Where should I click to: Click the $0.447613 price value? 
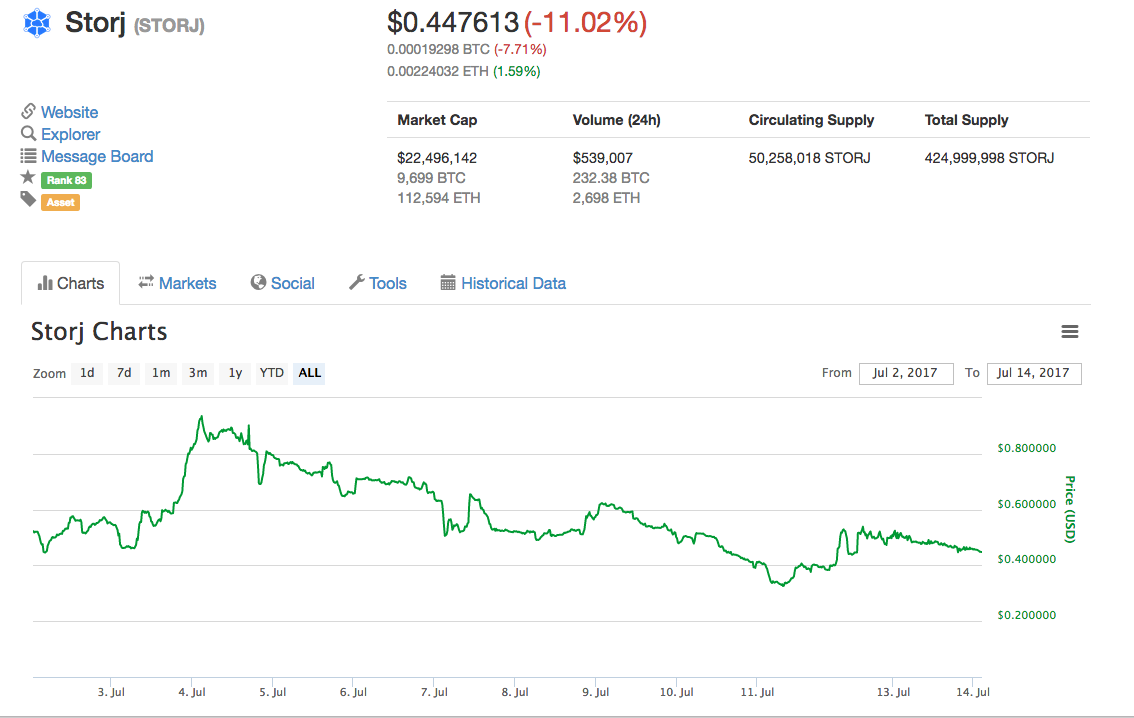pos(453,22)
